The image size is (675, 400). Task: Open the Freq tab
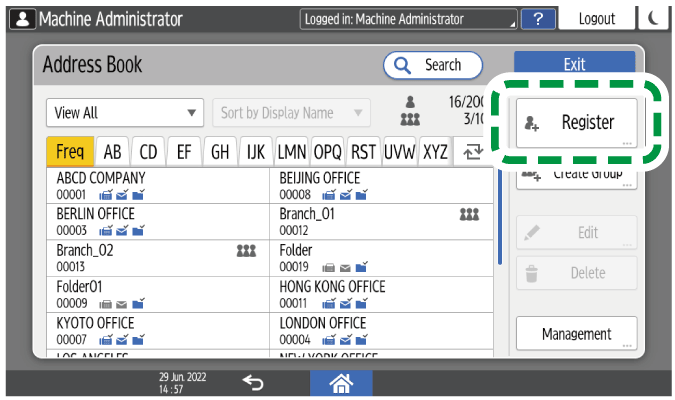tap(70, 152)
